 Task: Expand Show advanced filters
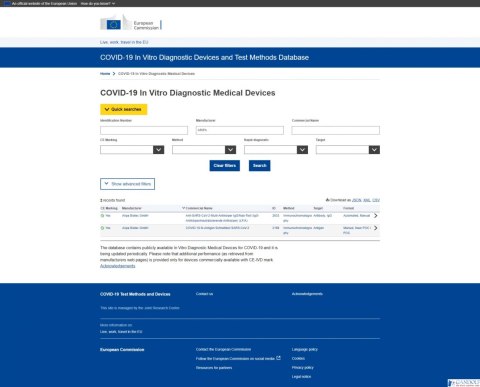(x=127, y=184)
